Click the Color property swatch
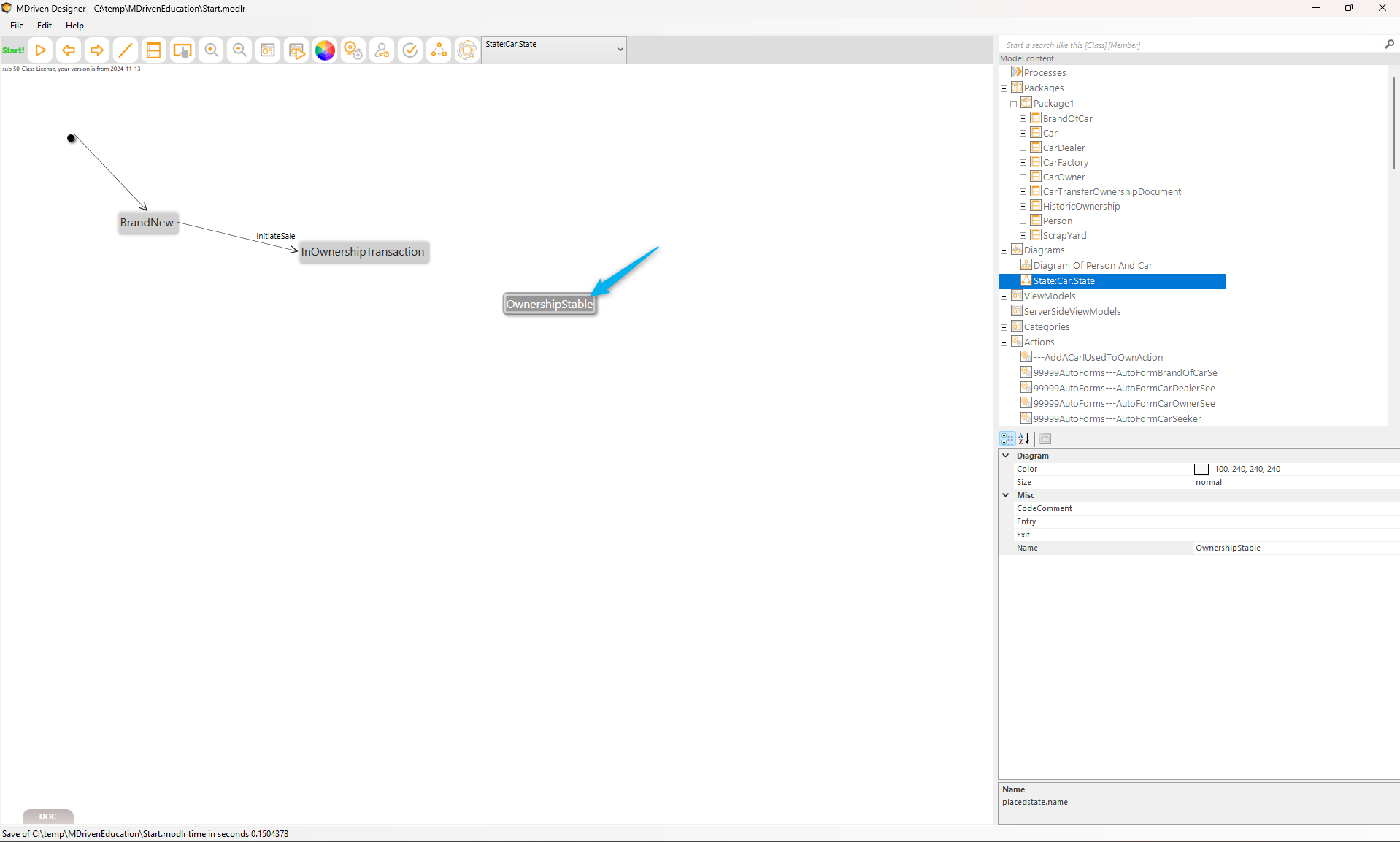This screenshot has width=1400, height=842. pyautogui.click(x=1201, y=470)
